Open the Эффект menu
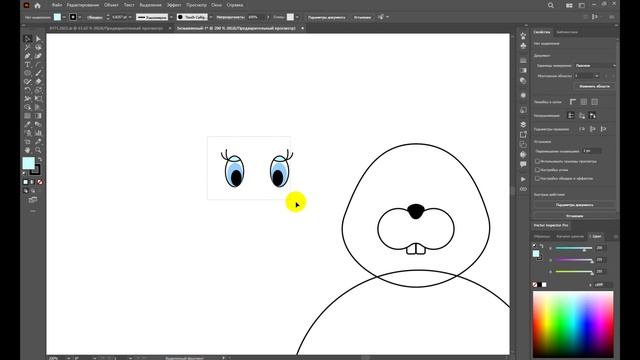 point(174,5)
